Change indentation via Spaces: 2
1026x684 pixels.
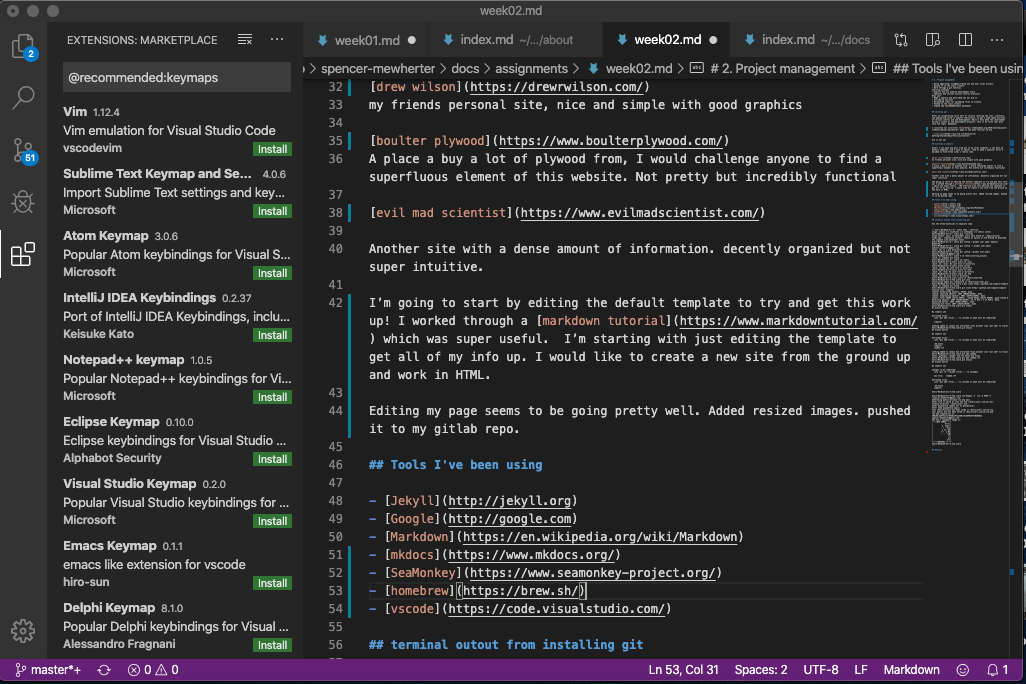tap(760, 670)
